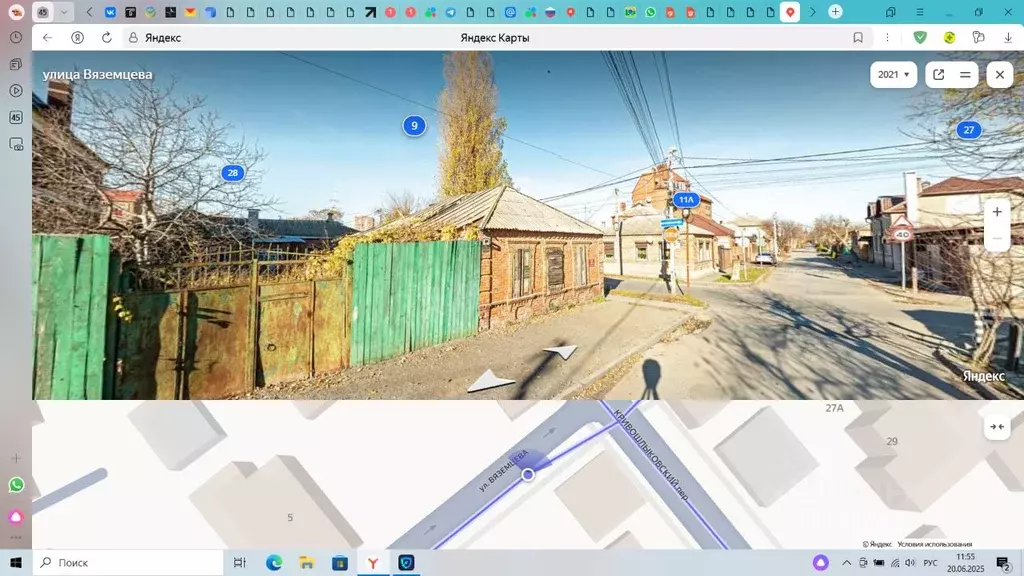Open the WhatsApp sidebar icon
Image resolution: width=1024 pixels, height=576 pixels.
coord(16,485)
